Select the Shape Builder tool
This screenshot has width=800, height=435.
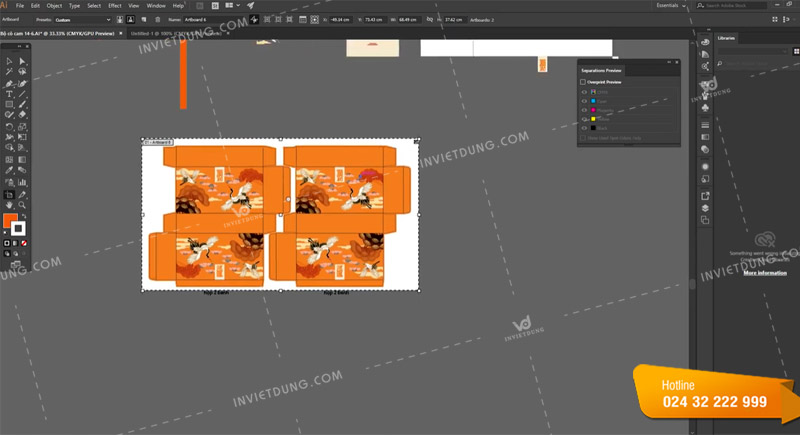tap(9, 147)
